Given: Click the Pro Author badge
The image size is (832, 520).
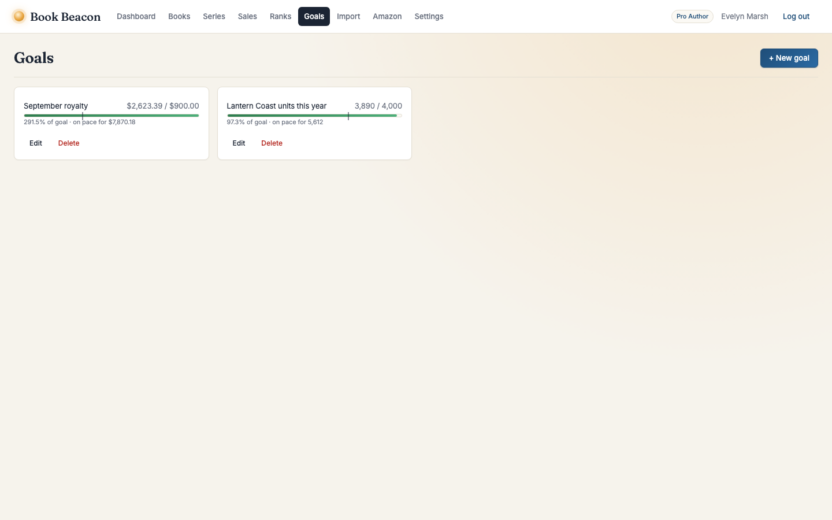Looking at the screenshot, I should 692,16.
